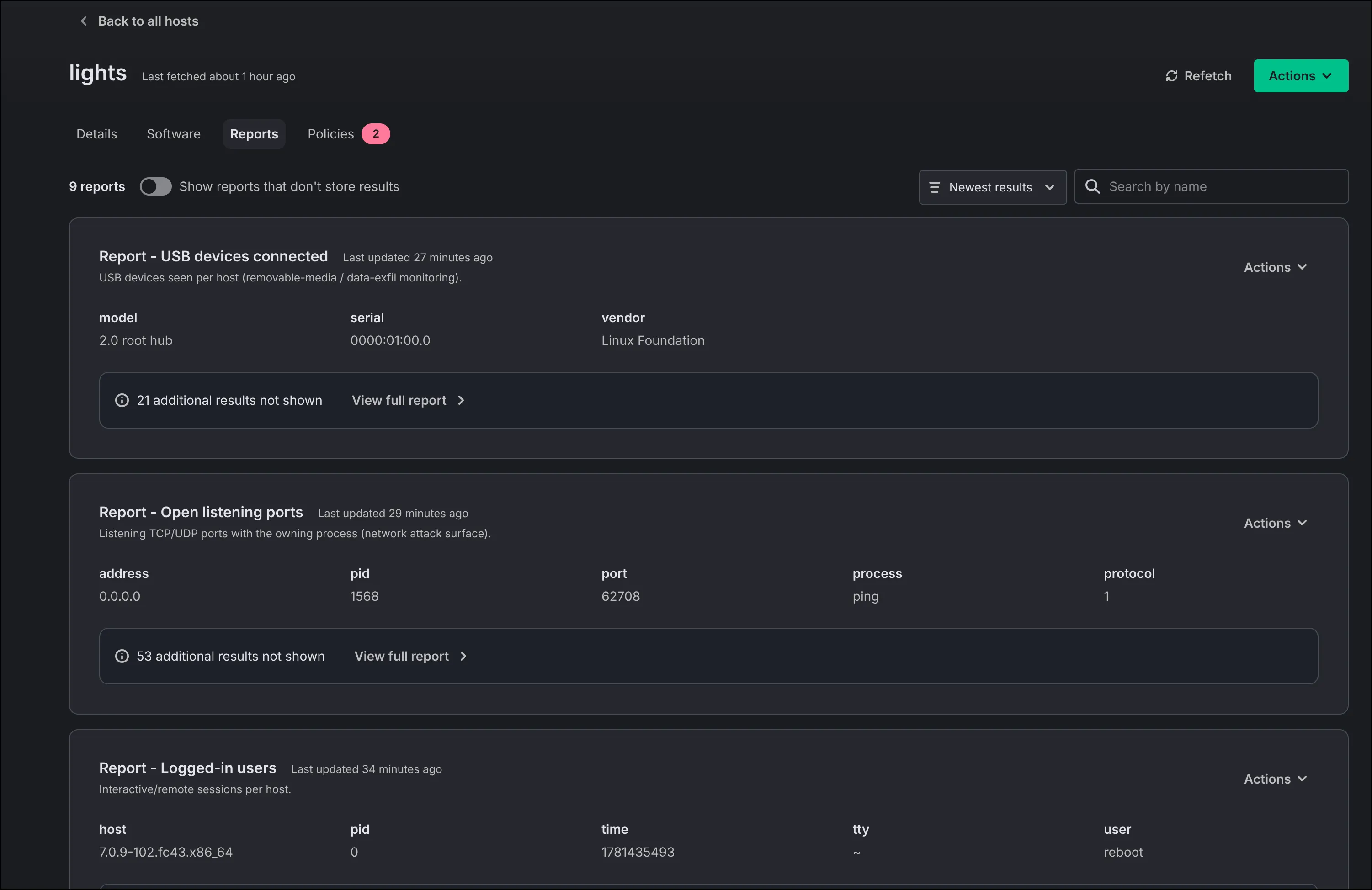Screen dimensions: 1372x890
Task: Click the 9 reports count label
Action: [97, 186]
